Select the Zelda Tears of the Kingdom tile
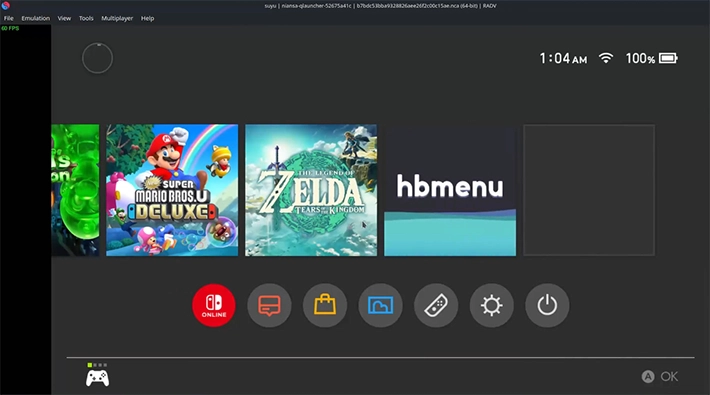The image size is (710, 395). tap(311, 190)
